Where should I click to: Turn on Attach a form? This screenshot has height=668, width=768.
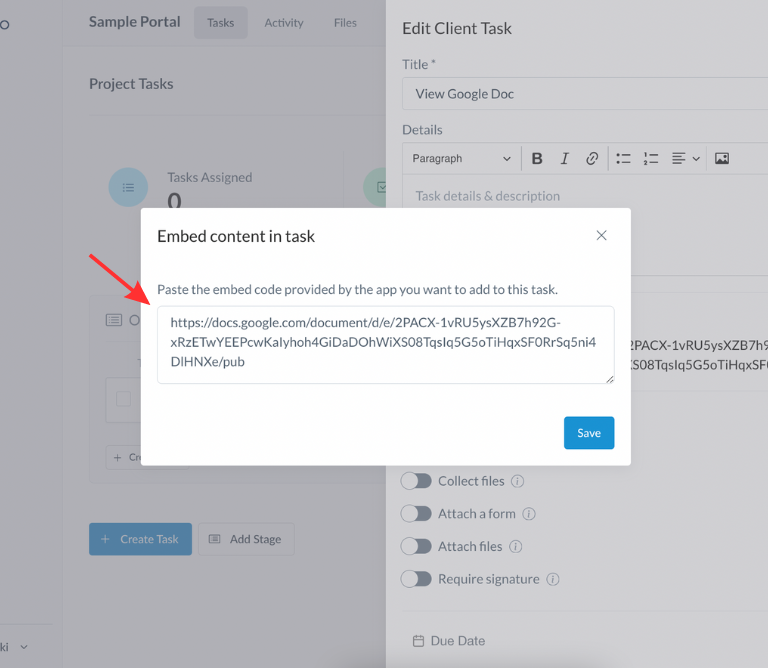pyautogui.click(x=416, y=514)
